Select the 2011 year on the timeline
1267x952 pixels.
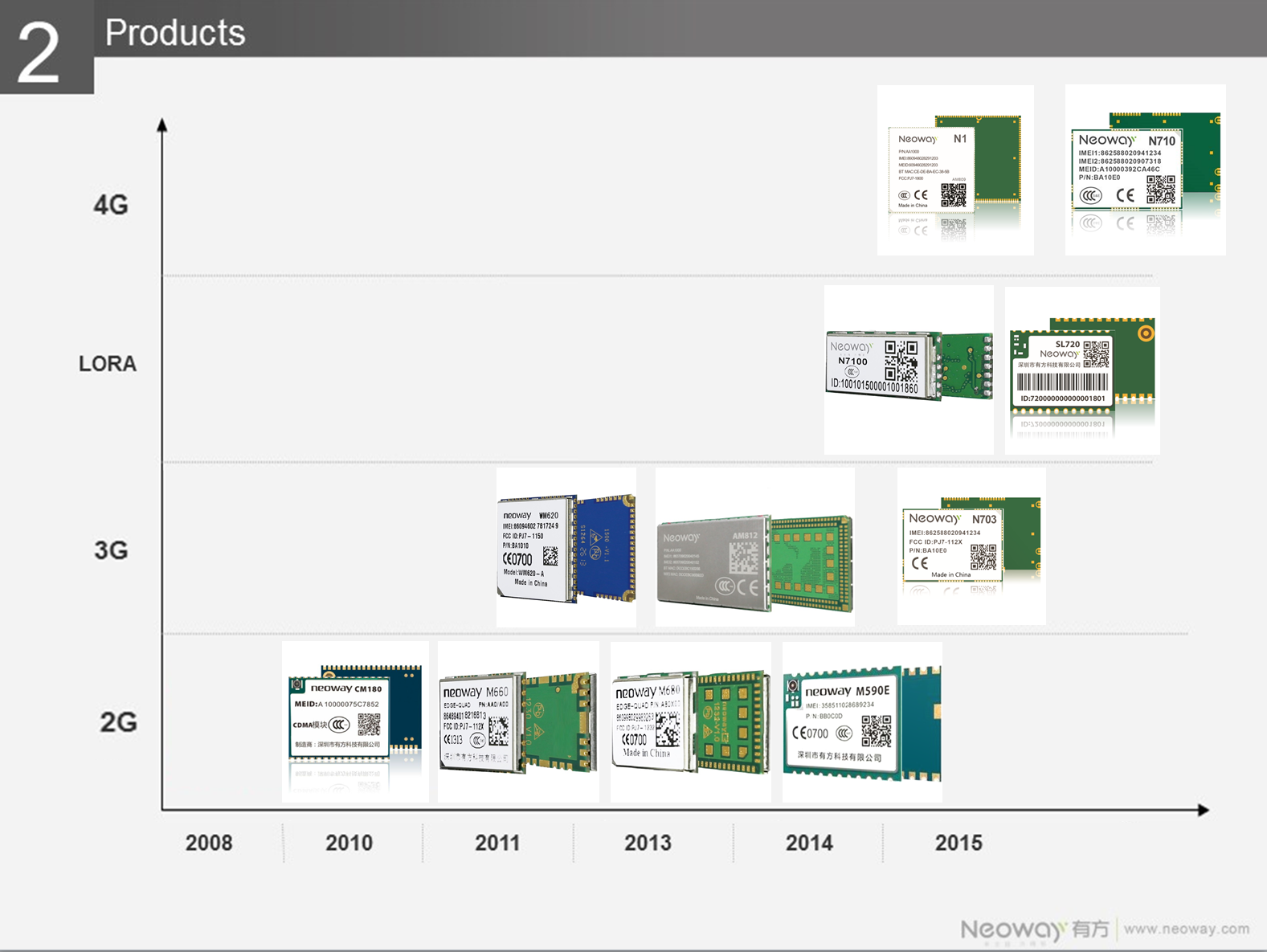[497, 843]
